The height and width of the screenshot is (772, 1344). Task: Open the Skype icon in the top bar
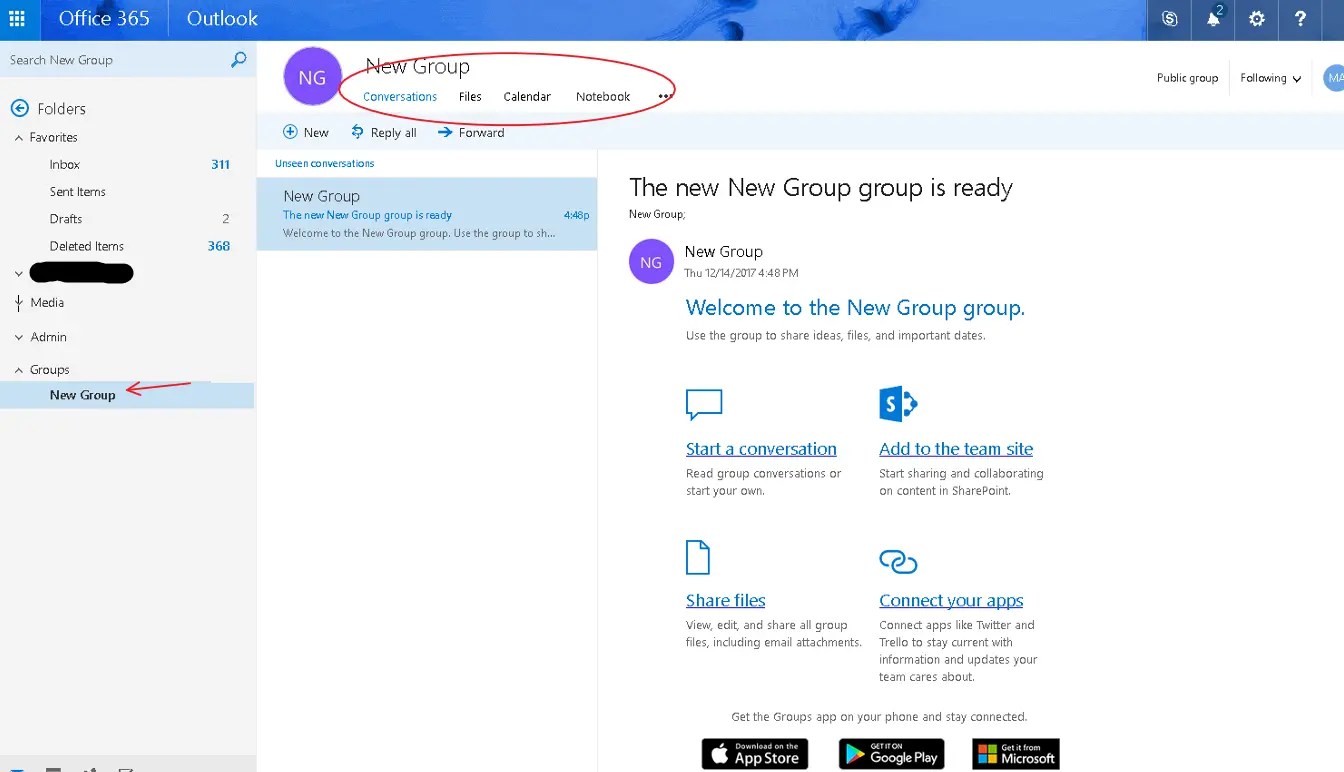click(1168, 19)
